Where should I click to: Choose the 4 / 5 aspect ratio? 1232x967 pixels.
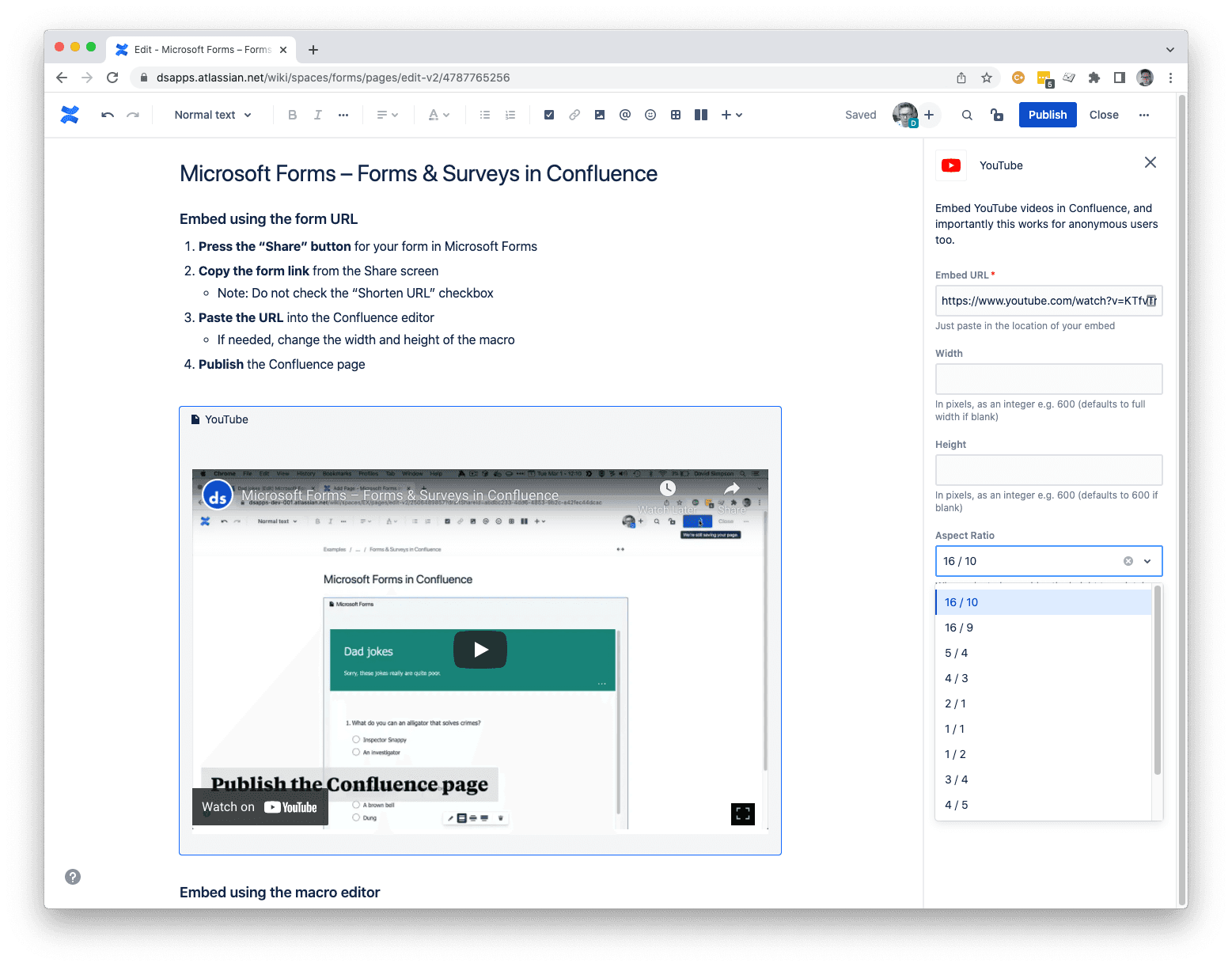(x=1044, y=805)
